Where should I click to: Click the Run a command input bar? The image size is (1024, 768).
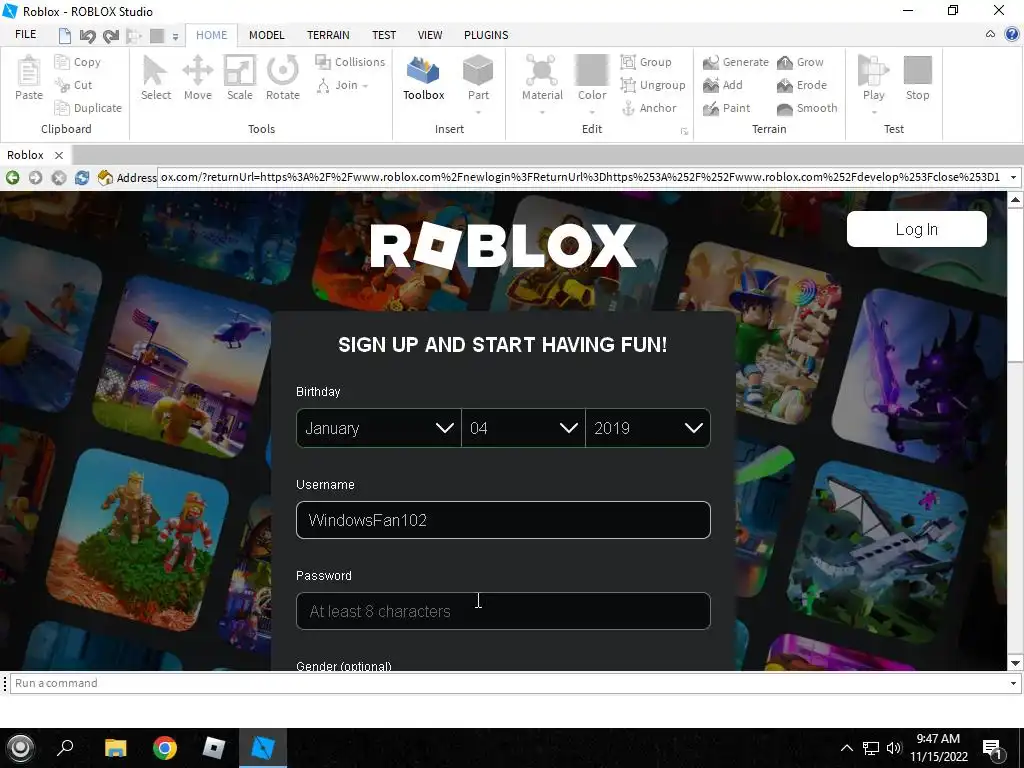click(x=507, y=683)
